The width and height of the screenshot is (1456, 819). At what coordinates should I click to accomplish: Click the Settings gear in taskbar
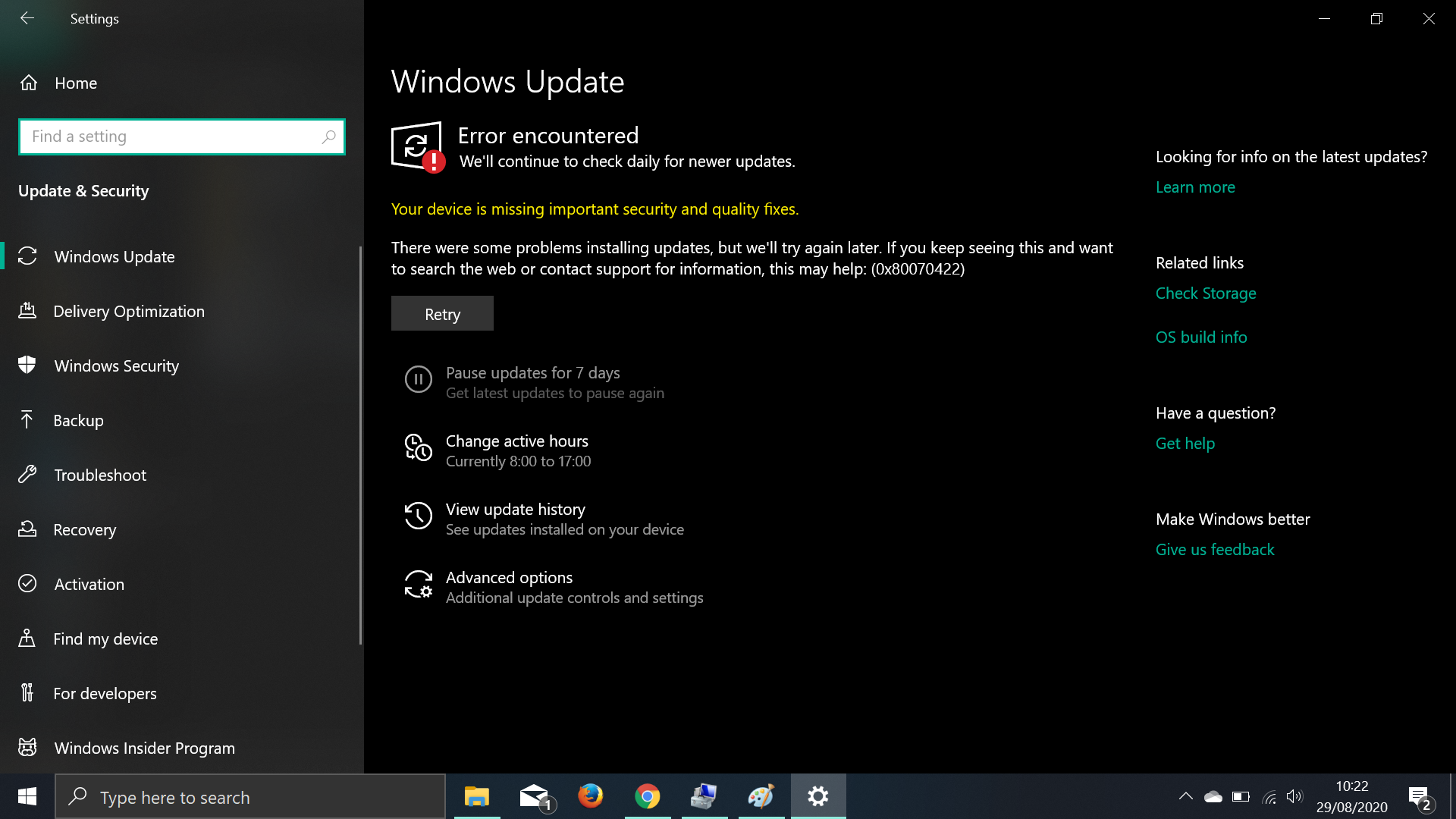coord(818,796)
